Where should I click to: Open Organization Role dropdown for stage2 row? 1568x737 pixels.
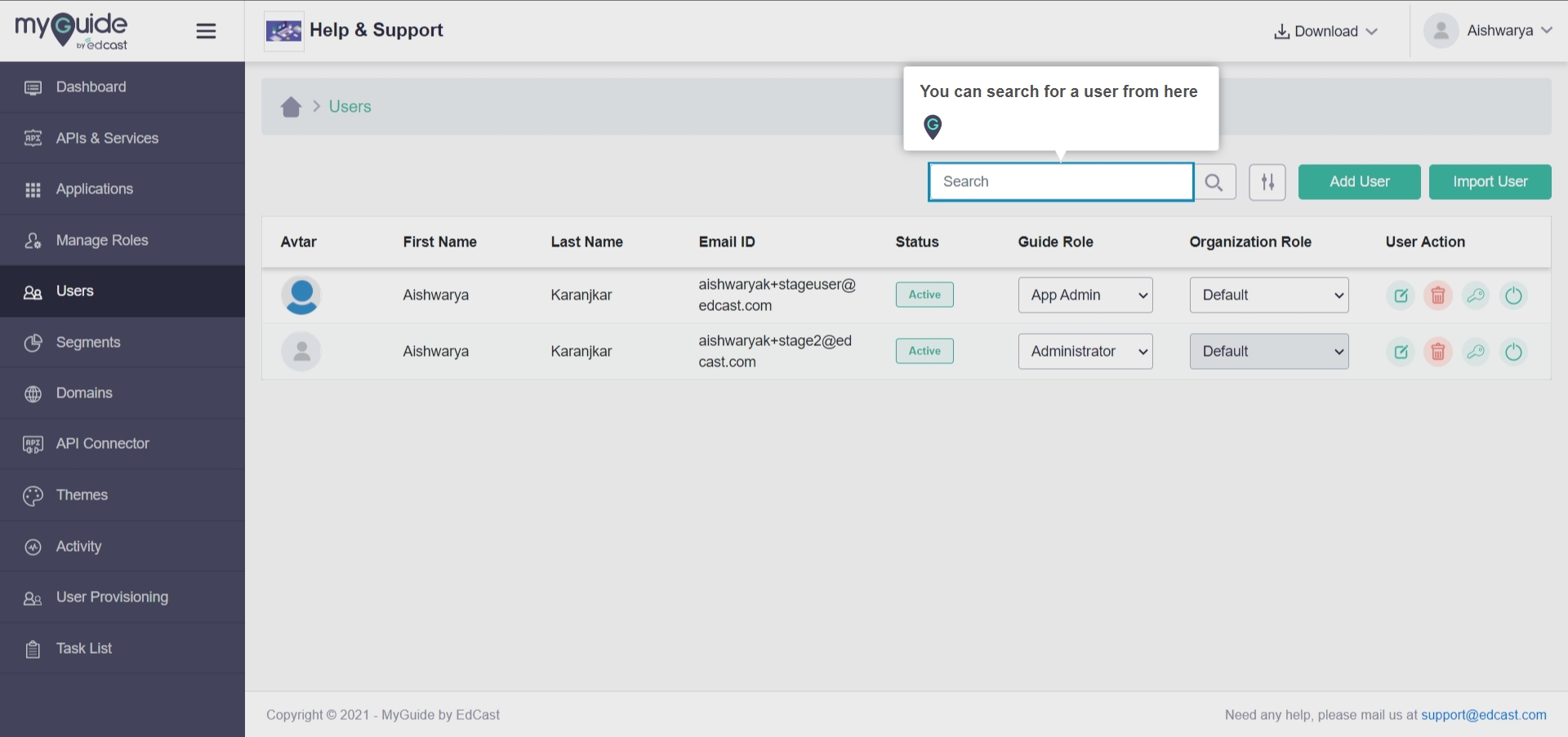pos(1269,352)
